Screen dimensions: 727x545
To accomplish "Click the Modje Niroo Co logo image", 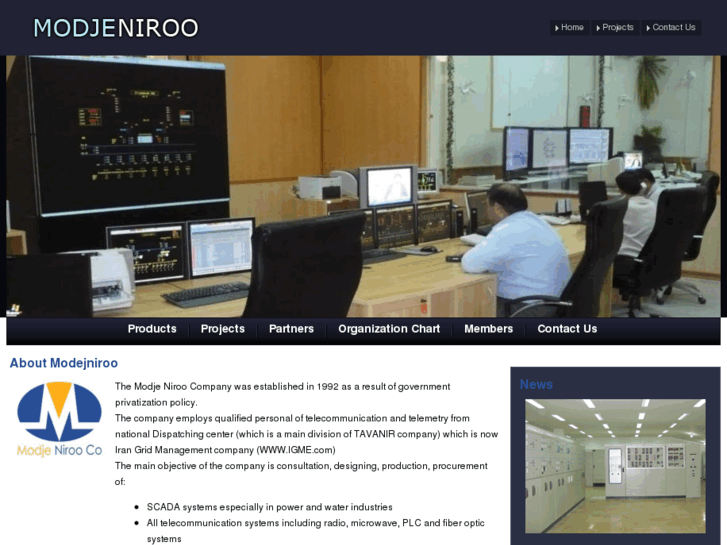I will pos(59,419).
